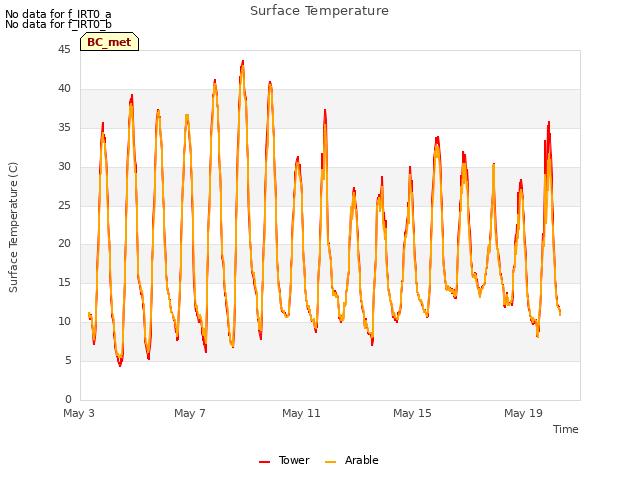Screen dimensions: 640x480
Task: Click the Surface Temperature (C) y-axis title
Action: point(13,227)
